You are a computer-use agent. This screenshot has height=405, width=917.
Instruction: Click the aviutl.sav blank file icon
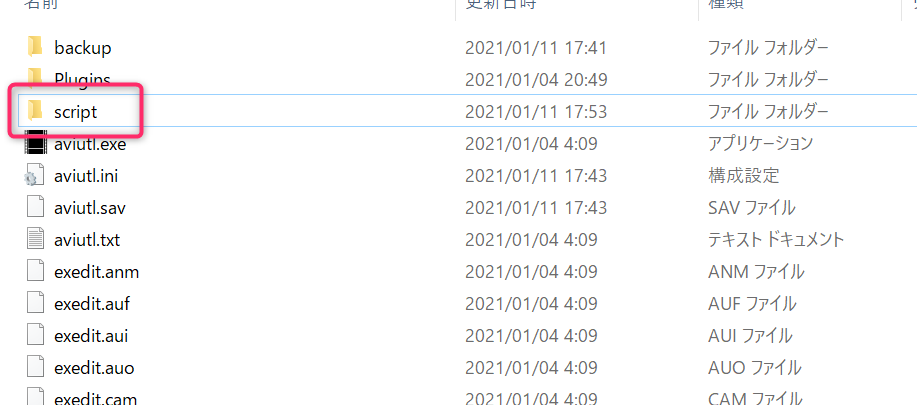pos(35,207)
